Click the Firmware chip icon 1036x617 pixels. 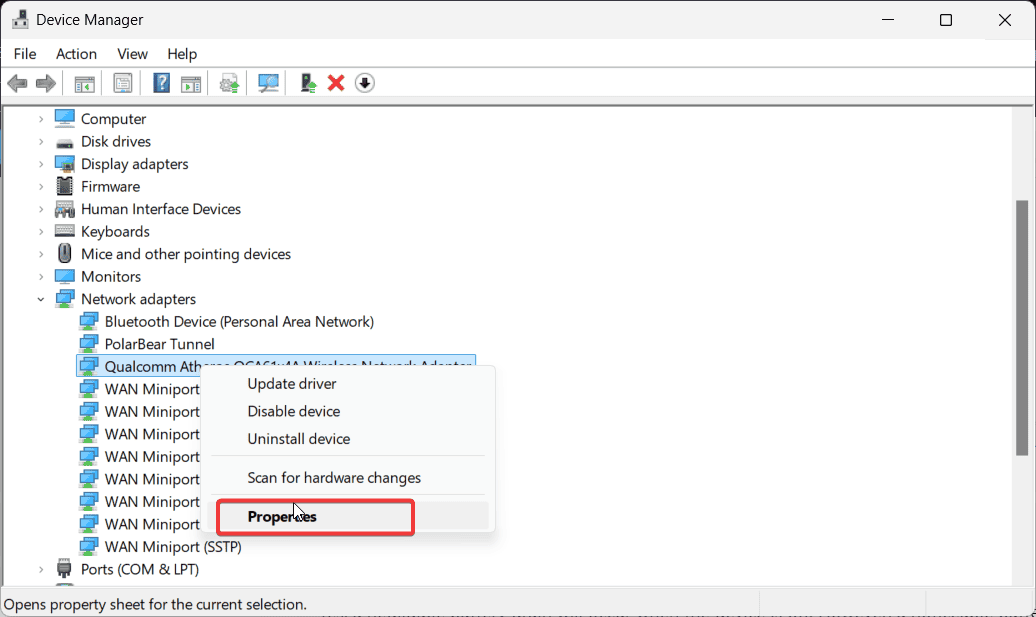pos(65,186)
